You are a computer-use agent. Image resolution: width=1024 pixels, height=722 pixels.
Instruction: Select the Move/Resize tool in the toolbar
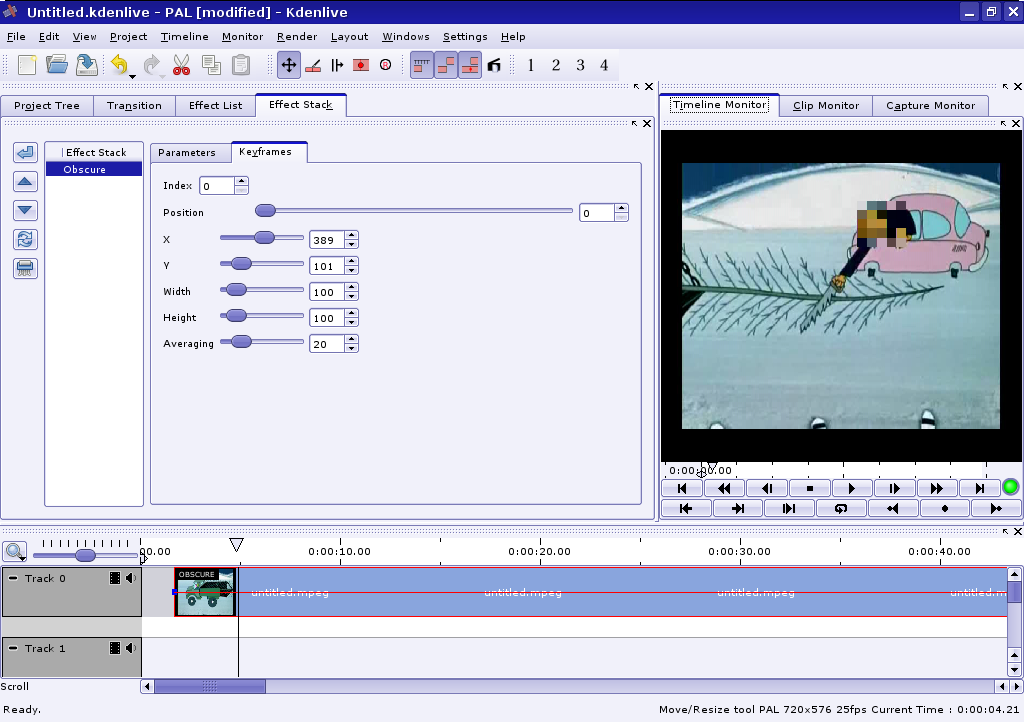tap(289, 65)
